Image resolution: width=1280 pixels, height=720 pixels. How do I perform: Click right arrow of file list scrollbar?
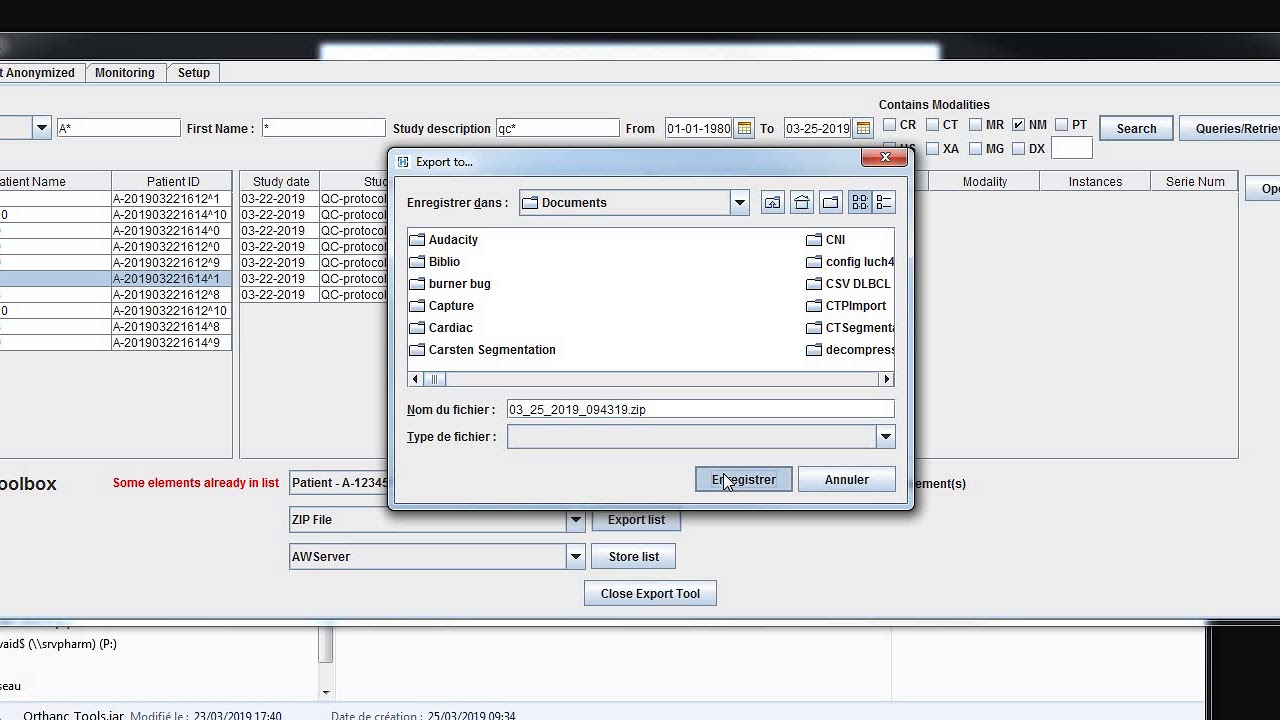tap(886, 379)
